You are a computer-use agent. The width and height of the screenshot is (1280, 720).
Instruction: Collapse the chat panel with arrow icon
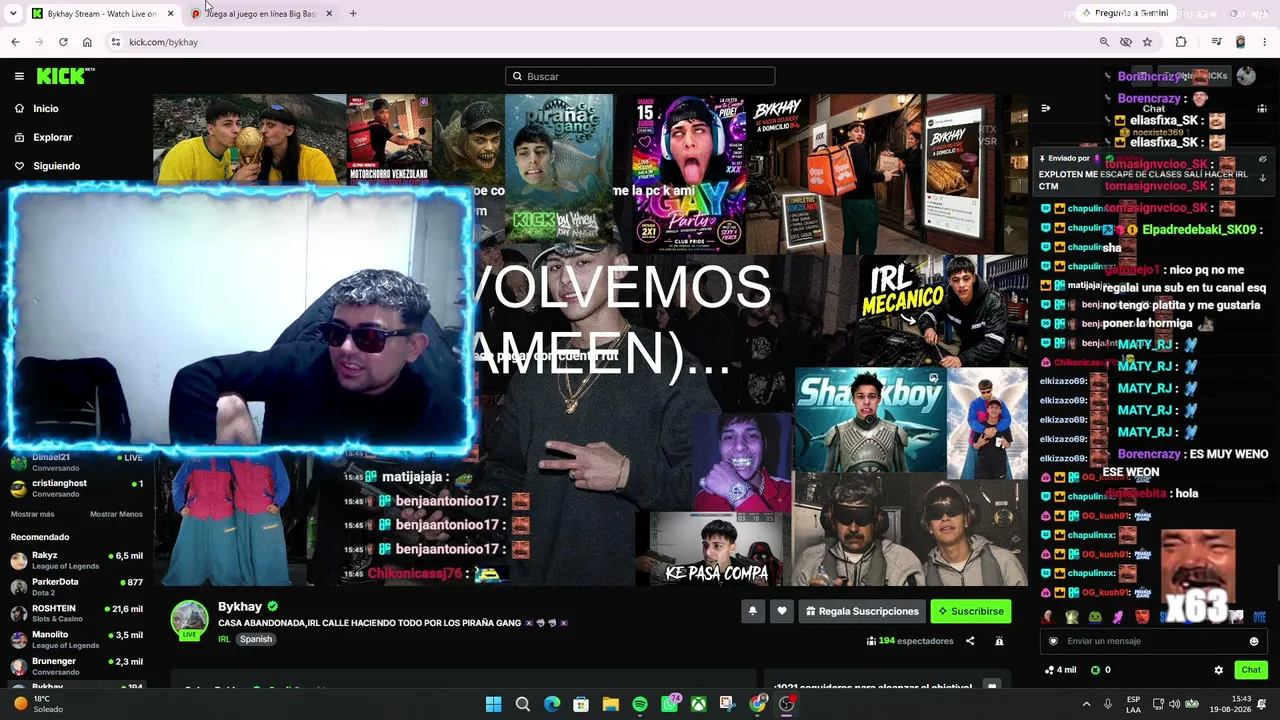tap(1045, 108)
